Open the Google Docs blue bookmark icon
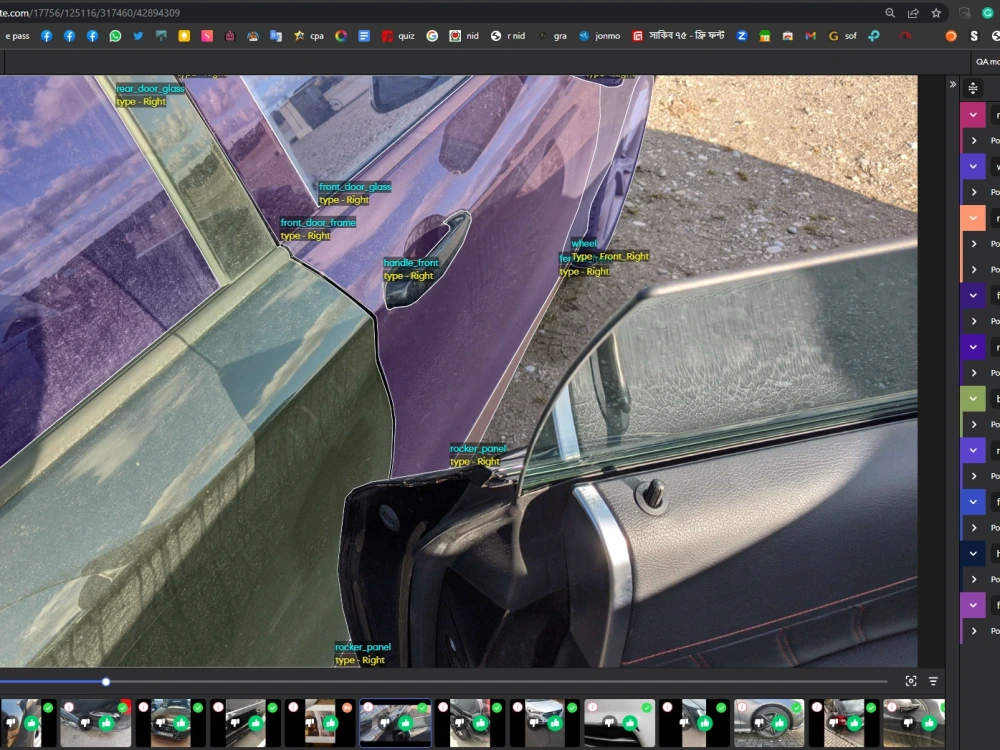Screen dimensions: 1000x750 point(364,36)
